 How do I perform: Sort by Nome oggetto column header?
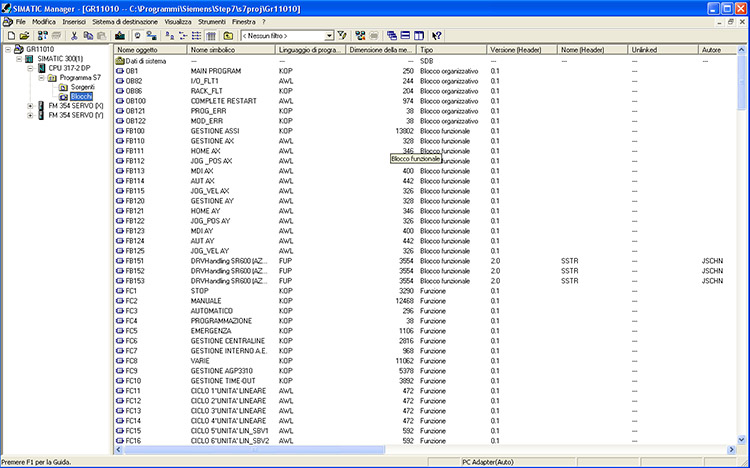[150, 50]
